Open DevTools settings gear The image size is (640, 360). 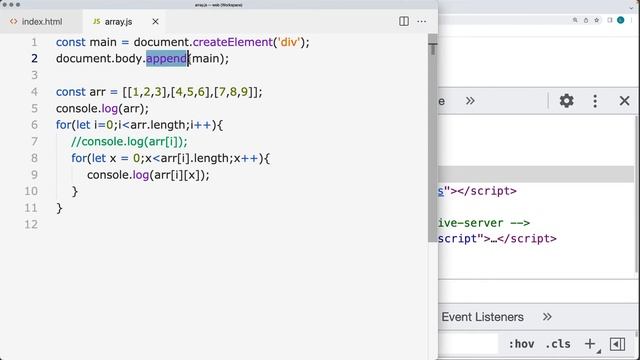(x=567, y=101)
